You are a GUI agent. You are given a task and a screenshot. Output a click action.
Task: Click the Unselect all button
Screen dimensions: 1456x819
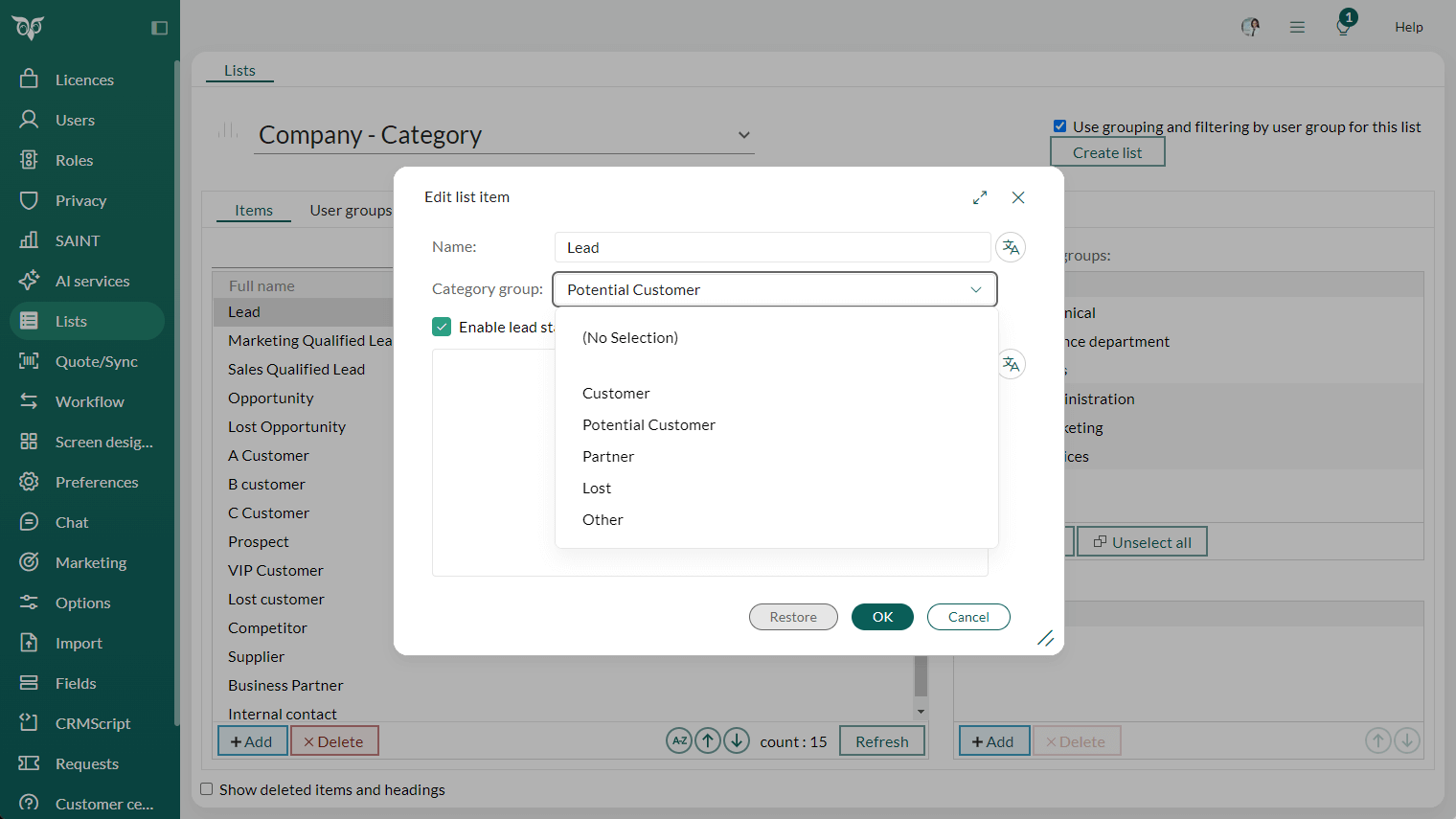point(1142,541)
